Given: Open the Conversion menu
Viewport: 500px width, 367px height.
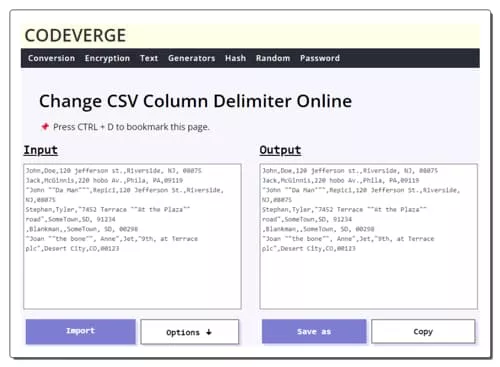Looking at the screenshot, I should pos(51,58).
